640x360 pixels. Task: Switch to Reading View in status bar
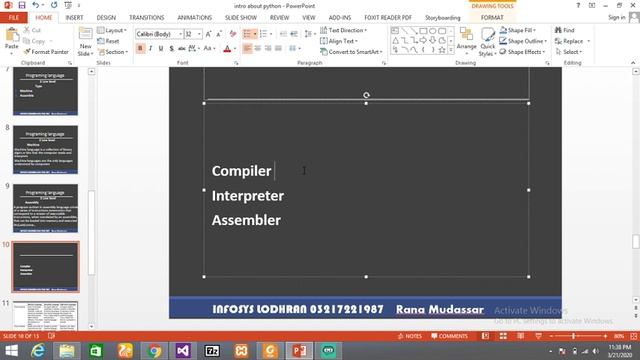coord(520,336)
